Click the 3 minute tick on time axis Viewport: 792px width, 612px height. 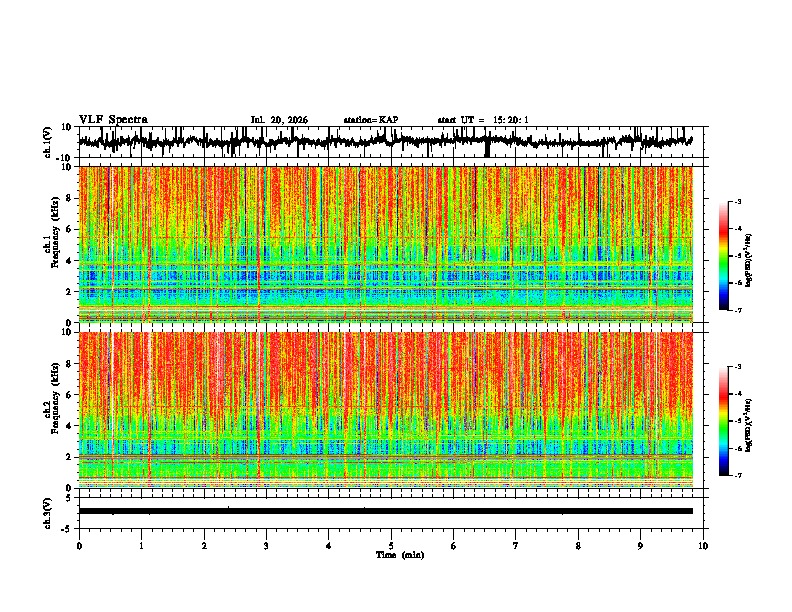pyautogui.click(x=266, y=546)
